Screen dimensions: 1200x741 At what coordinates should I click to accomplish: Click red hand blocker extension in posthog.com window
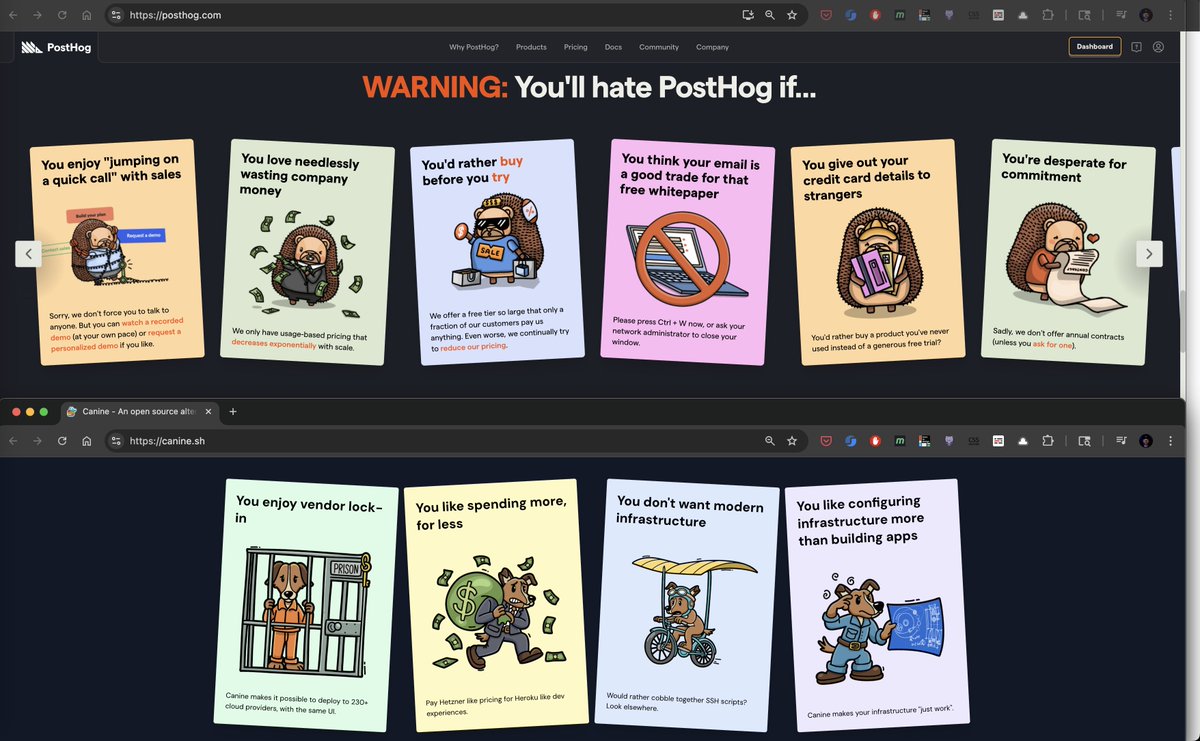pos(875,16)
